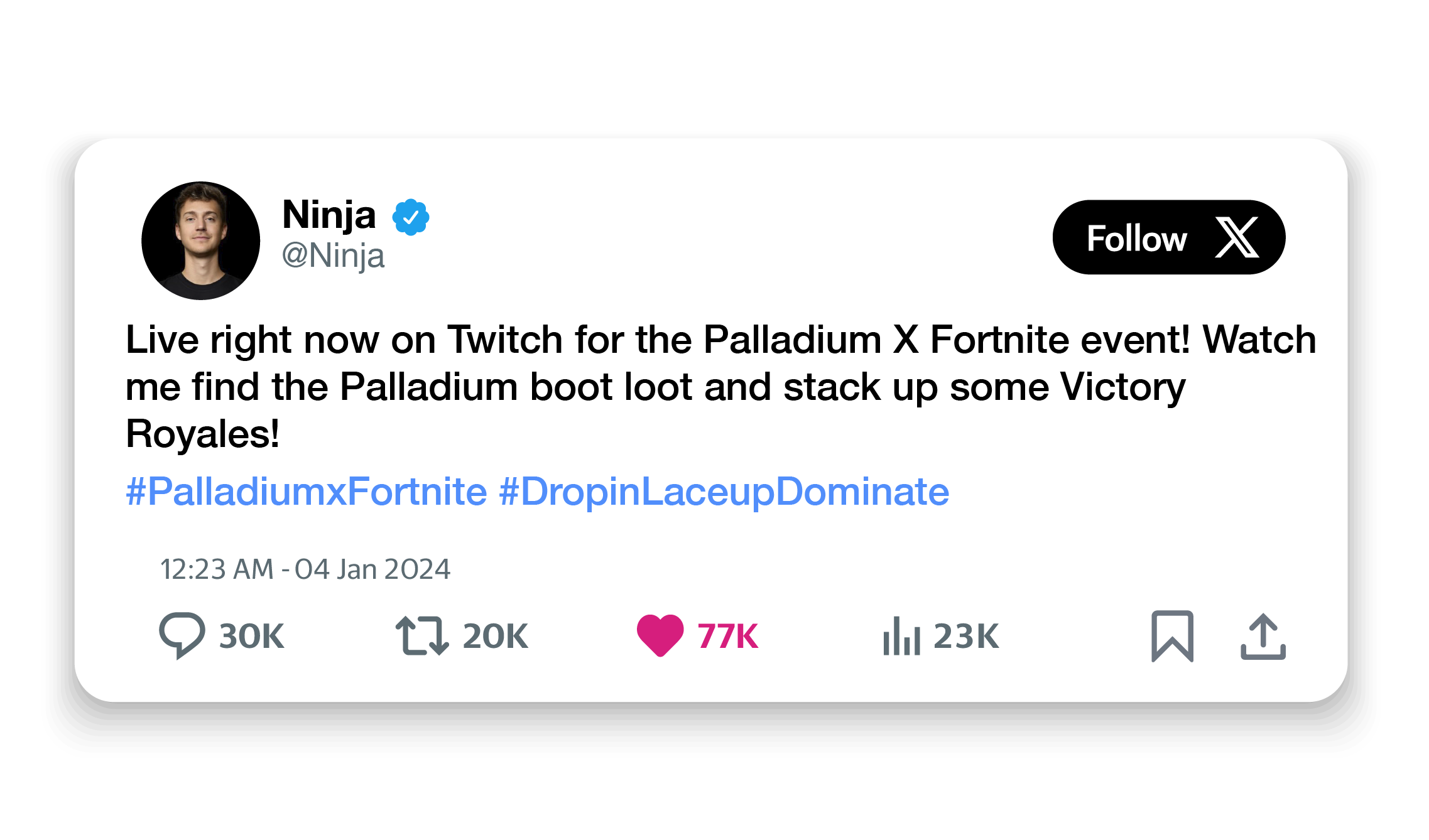Click the reply speech bubble icon
The width and height of the screenshot is (1429, 840).
click(182, 635)
